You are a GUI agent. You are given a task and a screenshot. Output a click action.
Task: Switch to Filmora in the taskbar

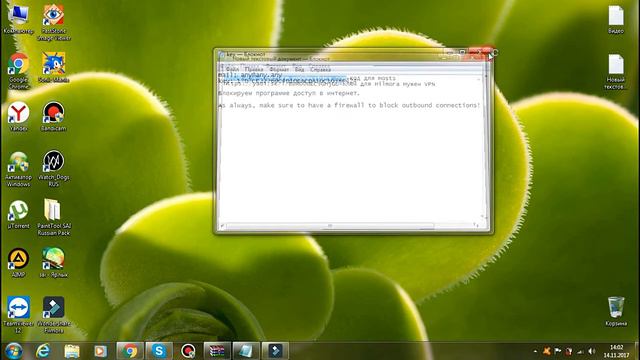pos(275,351)
